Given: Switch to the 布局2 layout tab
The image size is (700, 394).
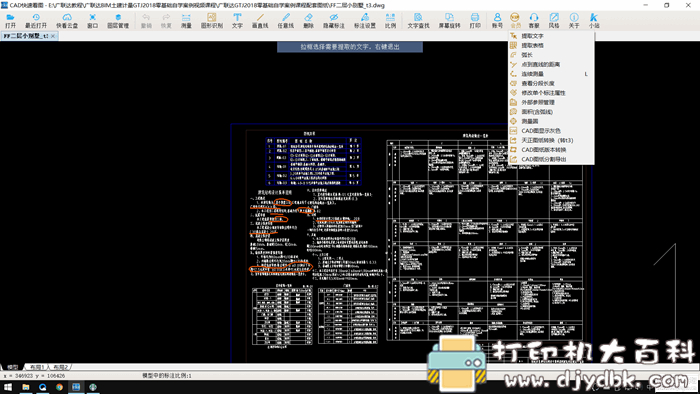Looking at the screenshot, I should click(60, 367).
